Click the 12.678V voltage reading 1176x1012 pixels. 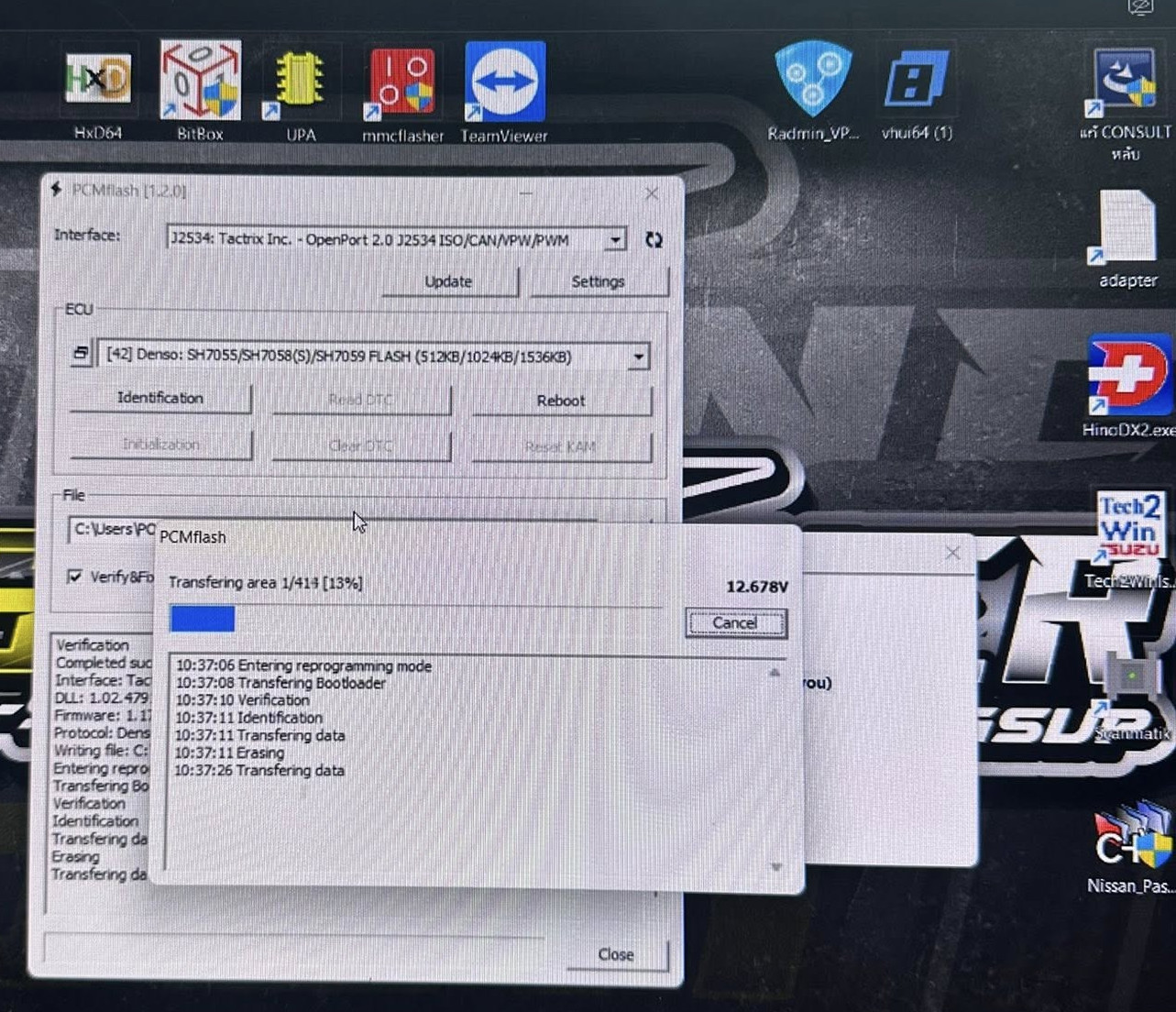click(x=757, y=587)
